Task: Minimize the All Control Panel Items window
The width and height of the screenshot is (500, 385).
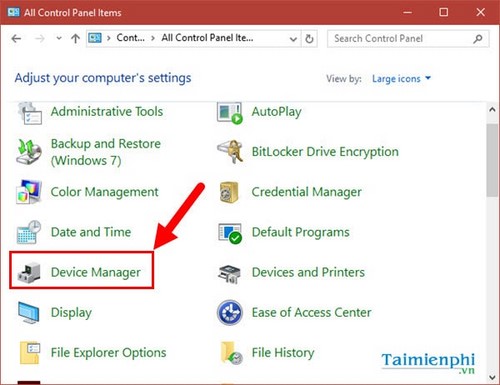Action: pyautogui.click(x=407, y=12)
